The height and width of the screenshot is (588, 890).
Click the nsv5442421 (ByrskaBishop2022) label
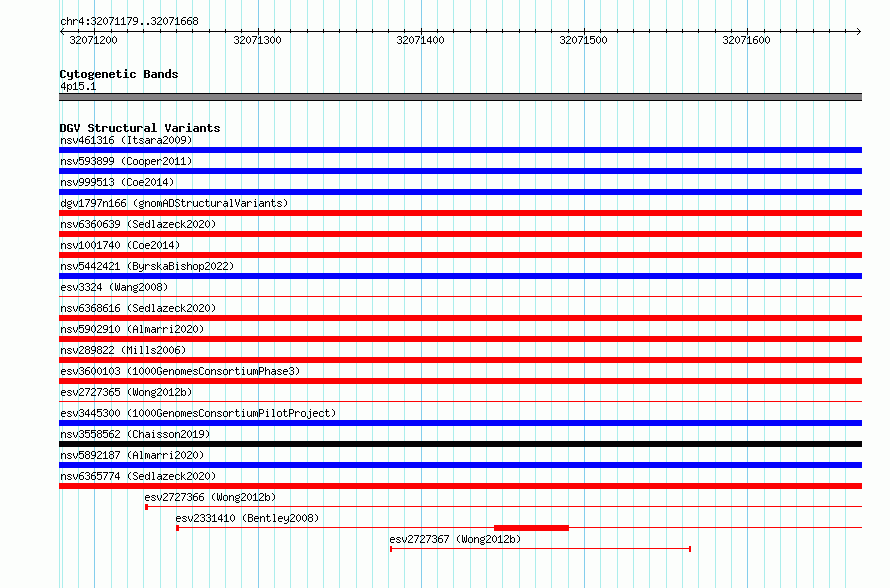(x=147, y=266)
